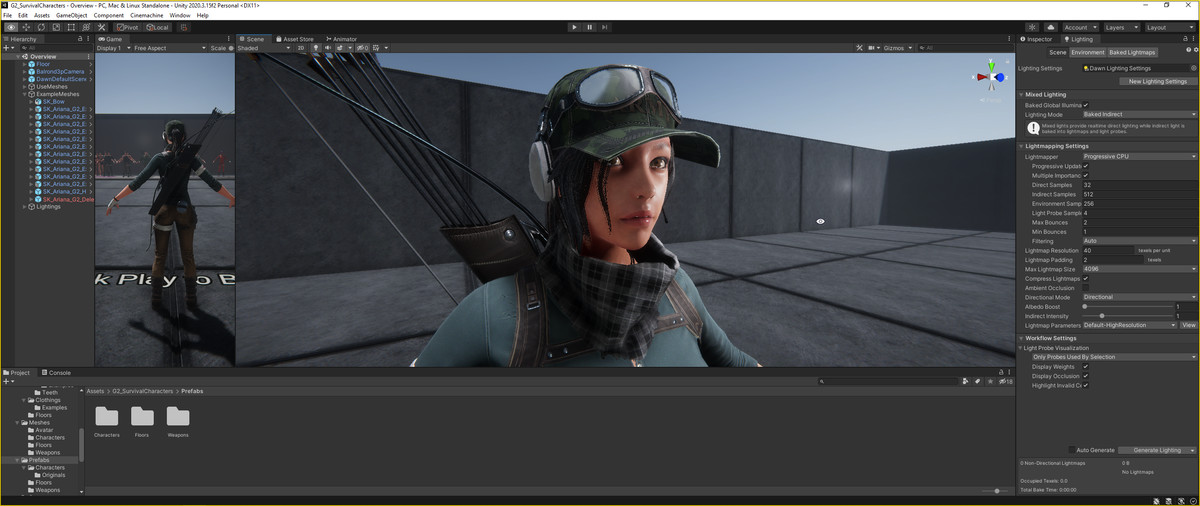Open the GameObject menu
Viewport: 1200px width, 506px height.
point(71,15)
